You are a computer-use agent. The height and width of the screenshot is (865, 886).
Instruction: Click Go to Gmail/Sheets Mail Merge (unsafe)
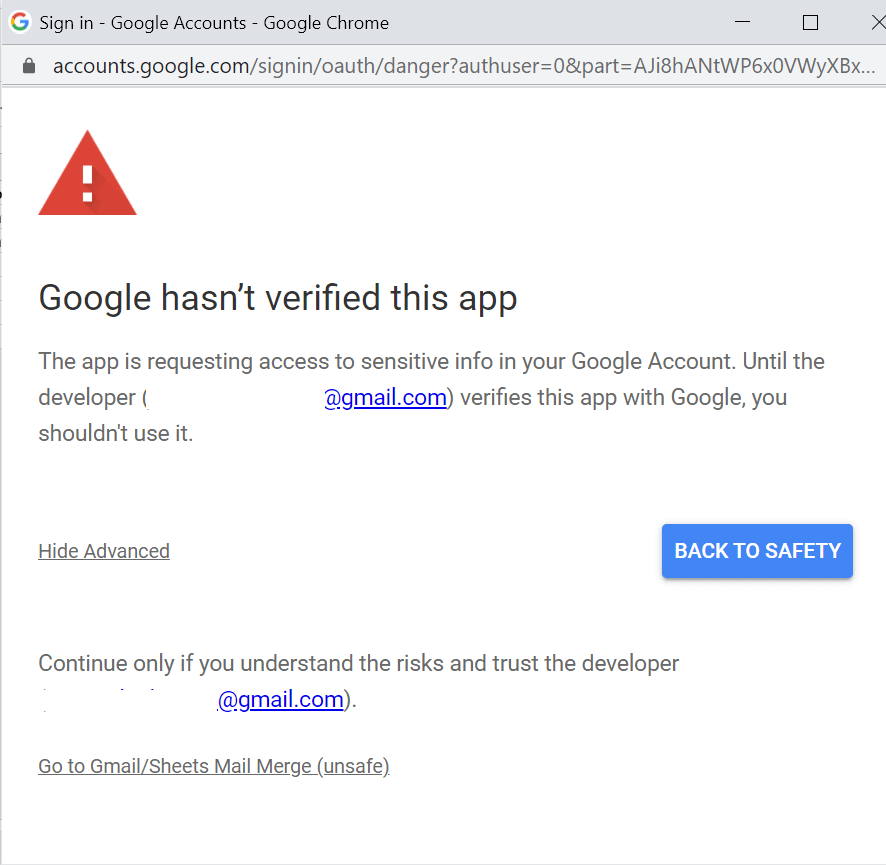[x=213, y=766]
